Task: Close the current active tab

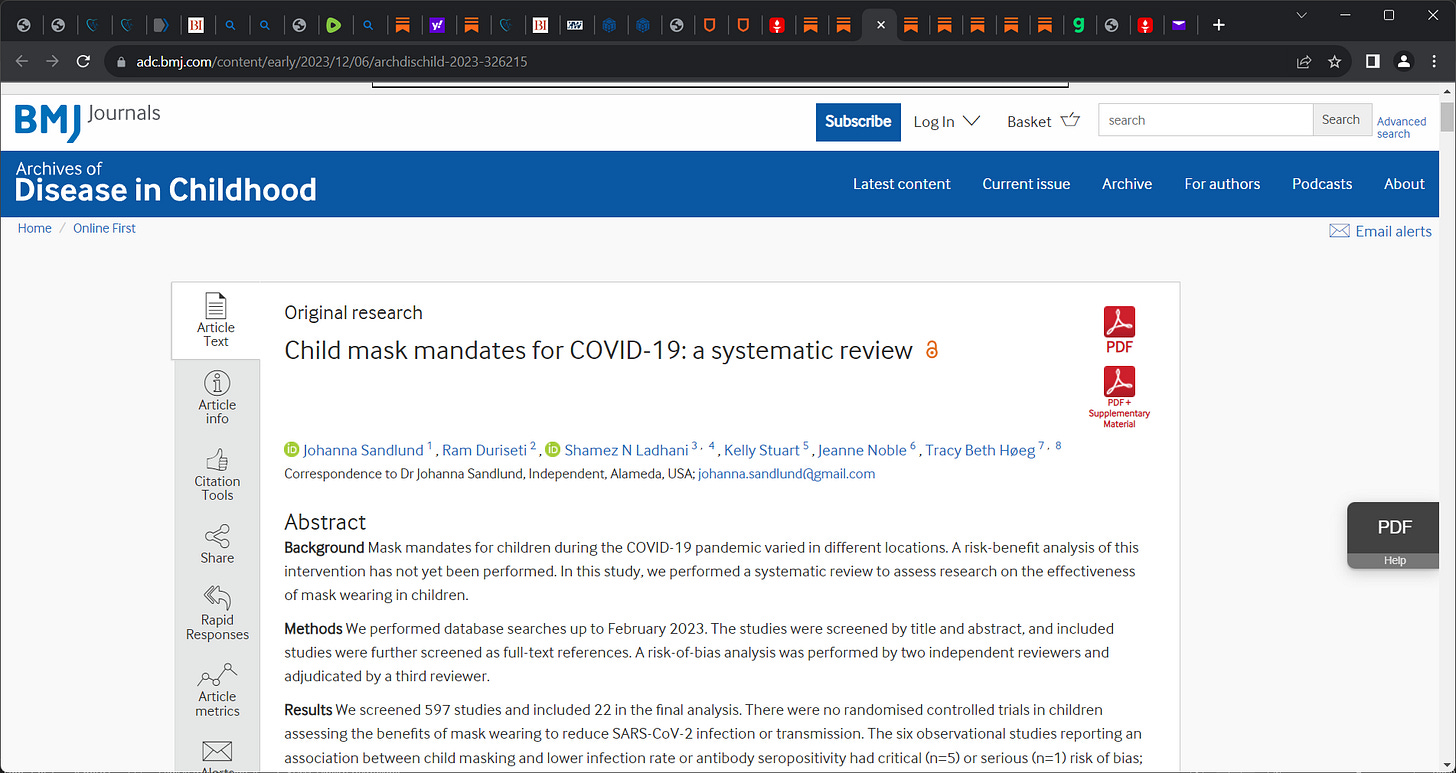Action: (880, 25)
